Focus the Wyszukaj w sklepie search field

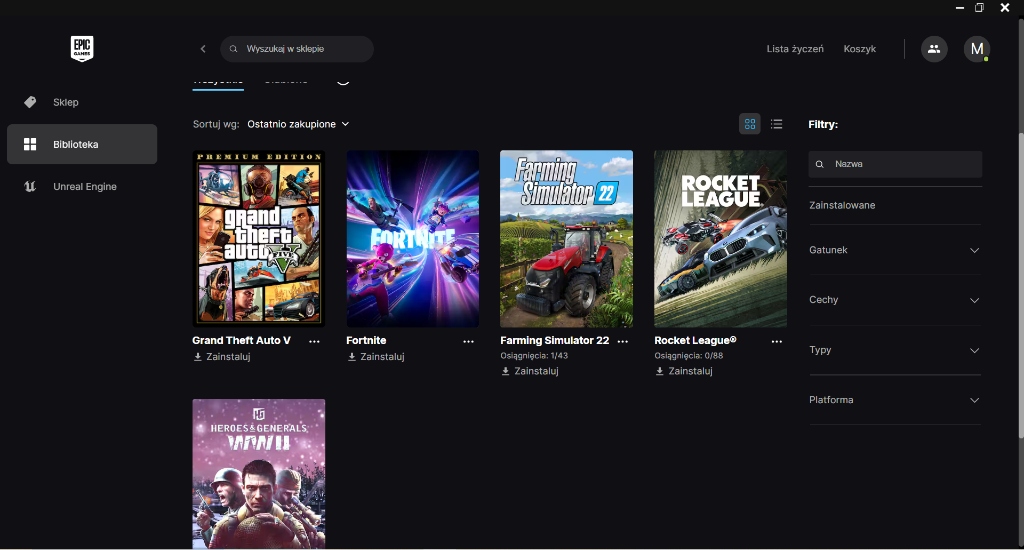click(296, 49)
